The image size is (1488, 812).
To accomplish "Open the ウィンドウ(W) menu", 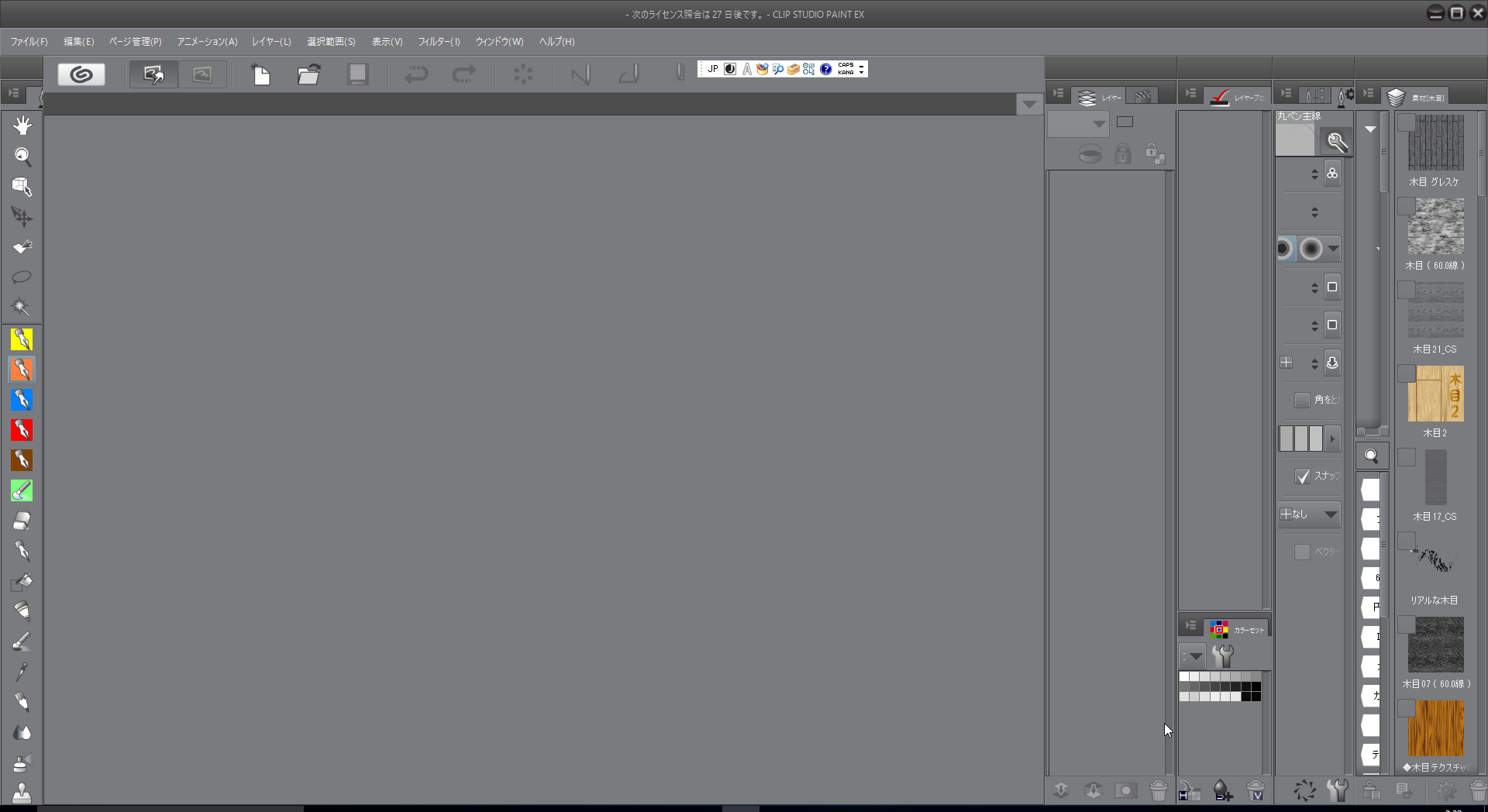I will 499,42.
